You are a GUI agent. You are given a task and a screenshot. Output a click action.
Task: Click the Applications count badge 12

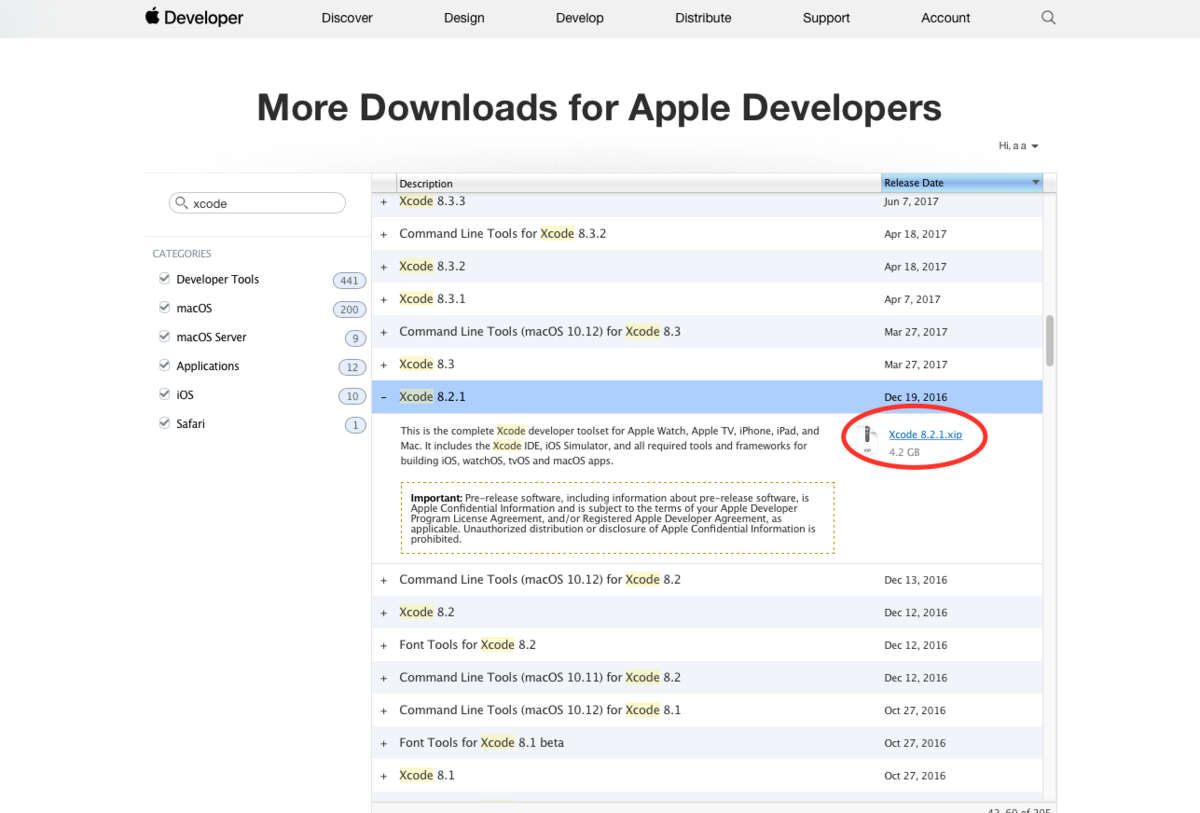(x=352, y=367)
